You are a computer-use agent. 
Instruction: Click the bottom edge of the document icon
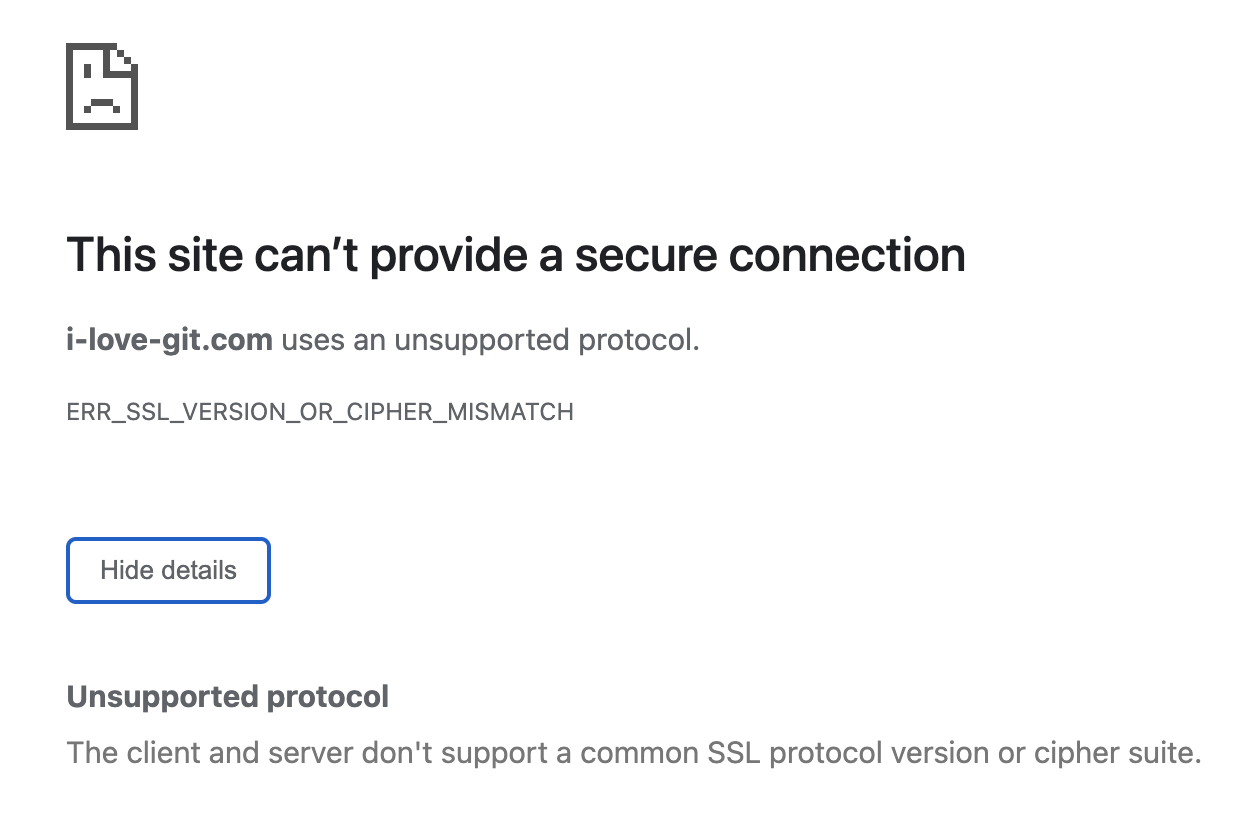tap(102, 127)
